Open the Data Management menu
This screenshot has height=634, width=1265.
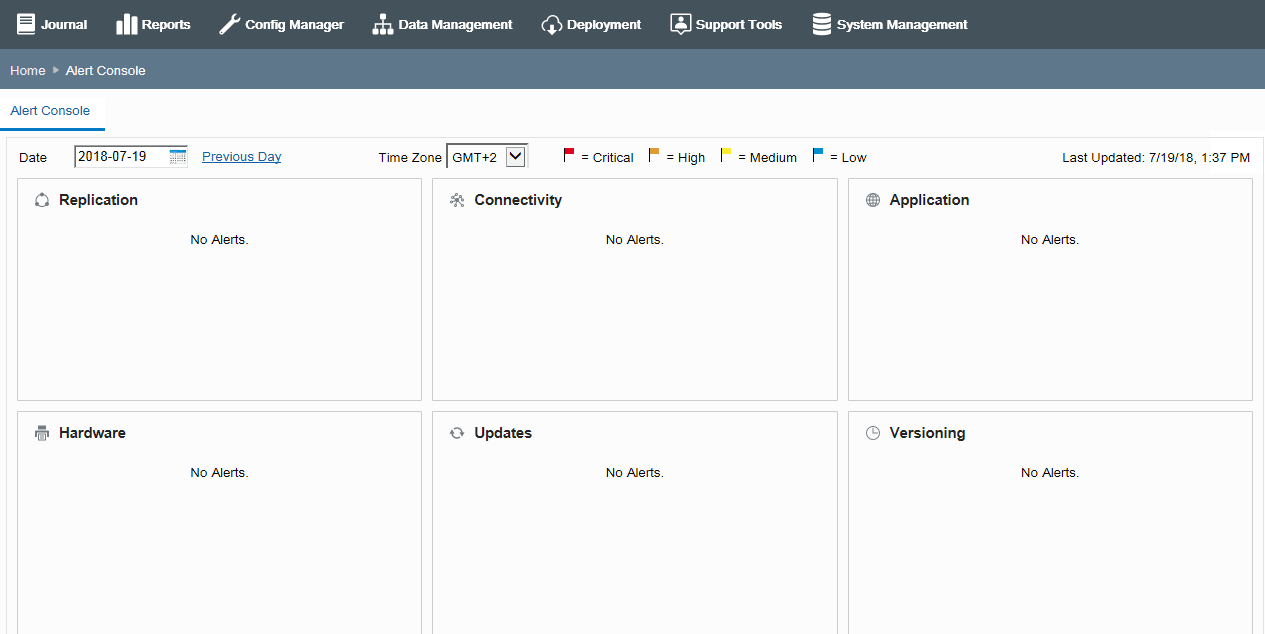click(442, 24)
